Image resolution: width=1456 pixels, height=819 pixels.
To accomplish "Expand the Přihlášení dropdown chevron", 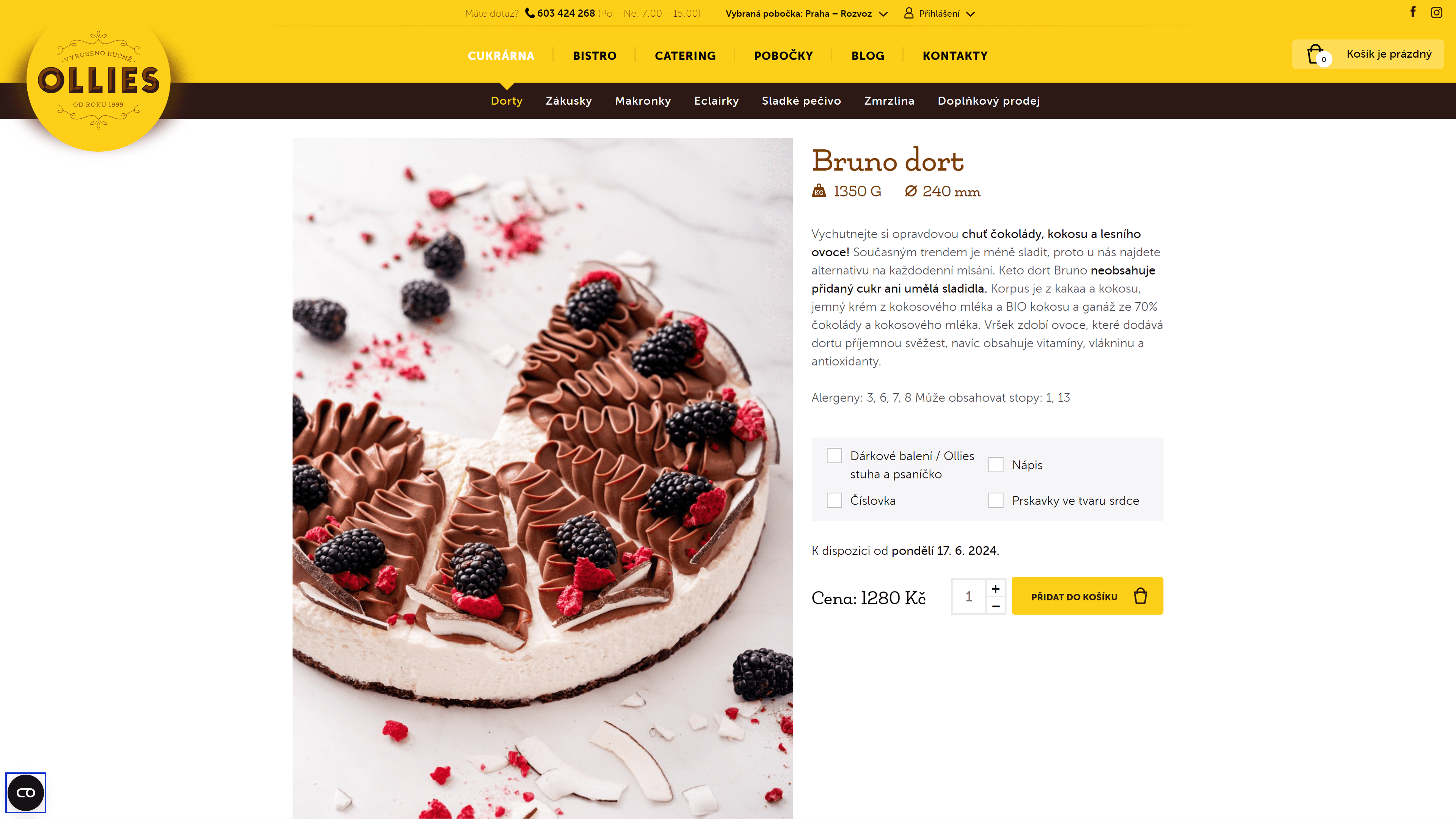I will (x=971, y=14).
